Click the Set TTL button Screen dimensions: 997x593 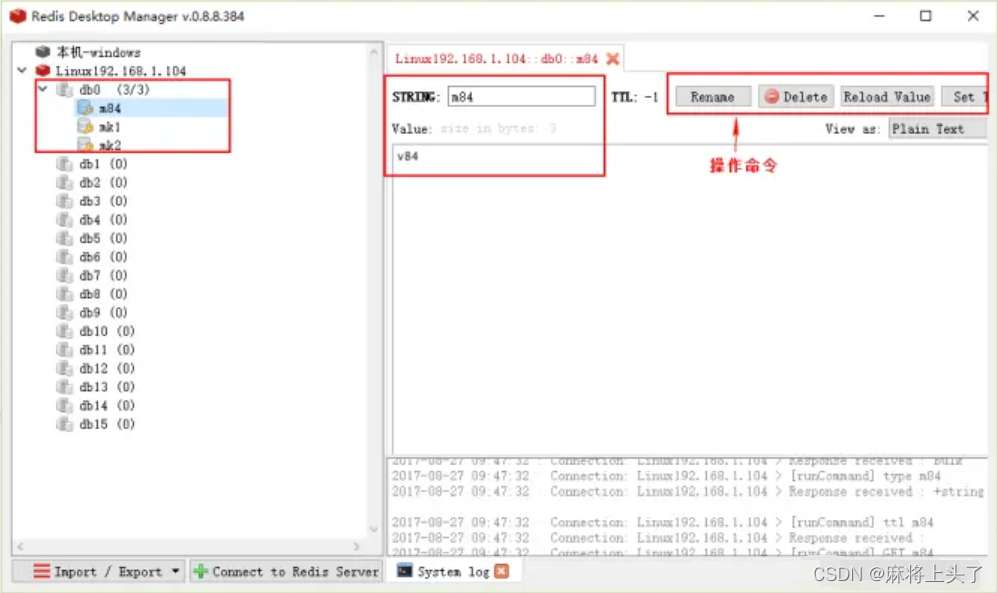964,97
